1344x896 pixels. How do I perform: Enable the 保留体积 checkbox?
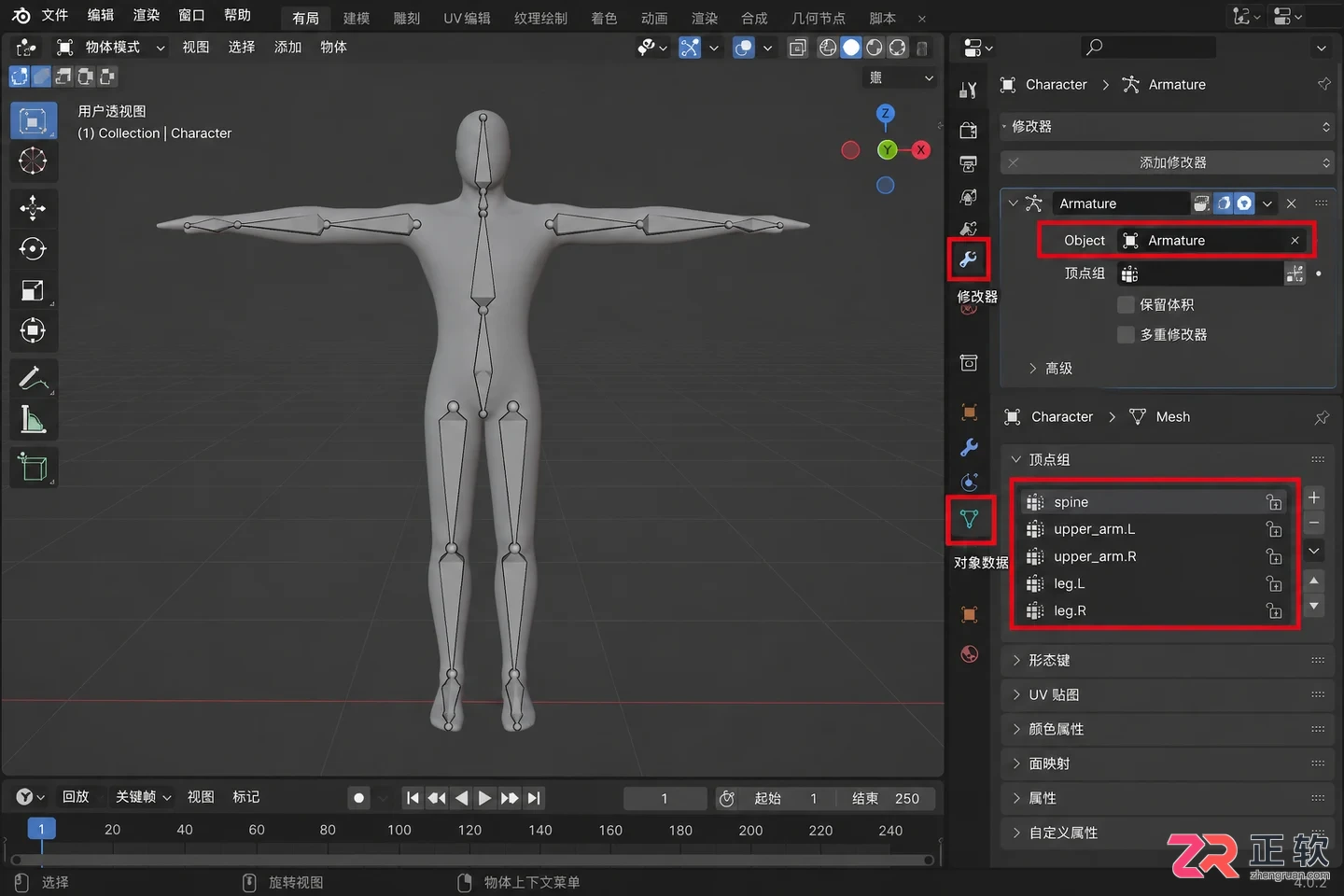(x=1126, y=304)
